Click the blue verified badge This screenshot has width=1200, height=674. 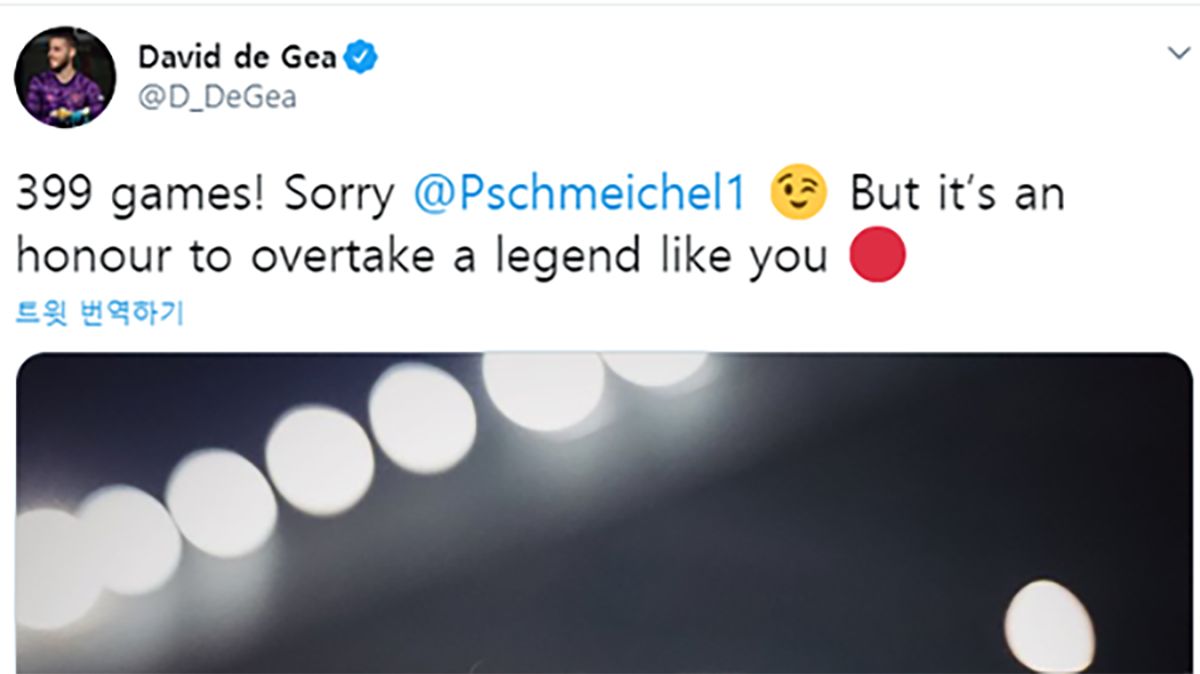361,58
